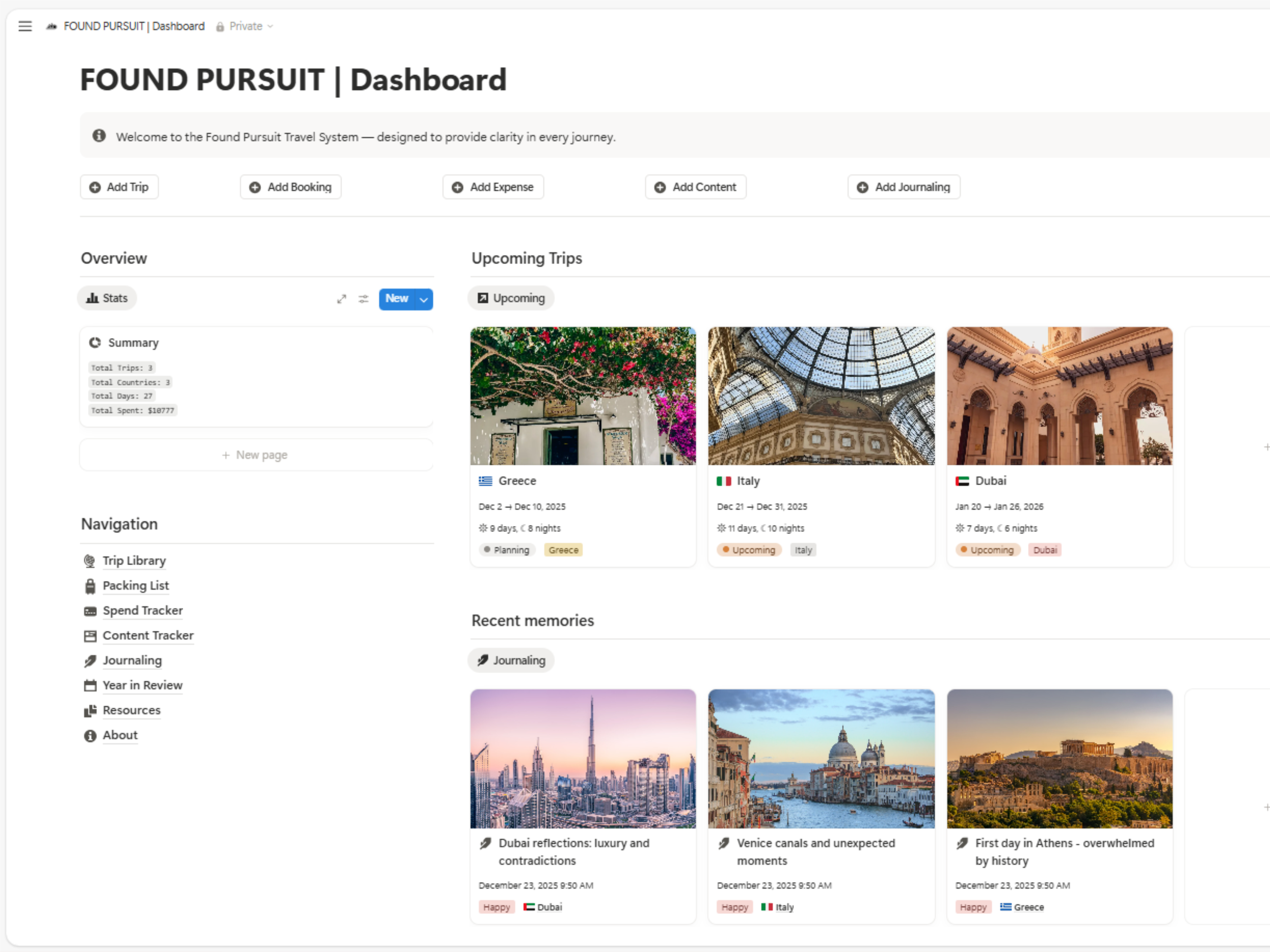The width and height of the screenshot is (1270, 952).
Task: Open the Year in Review link
Action: tap(142, 686)
